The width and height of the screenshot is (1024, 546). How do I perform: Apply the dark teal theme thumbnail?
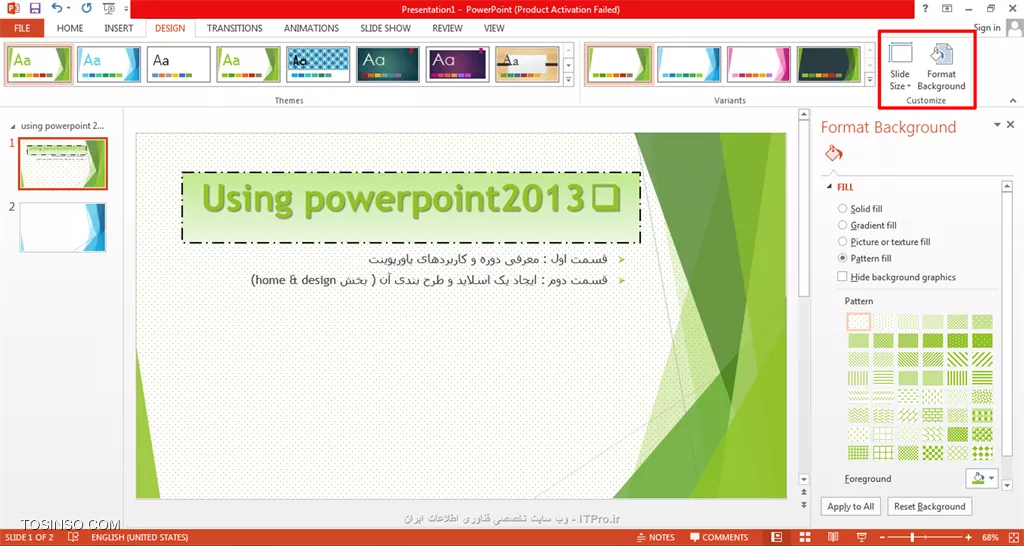[x=388, y=65]
